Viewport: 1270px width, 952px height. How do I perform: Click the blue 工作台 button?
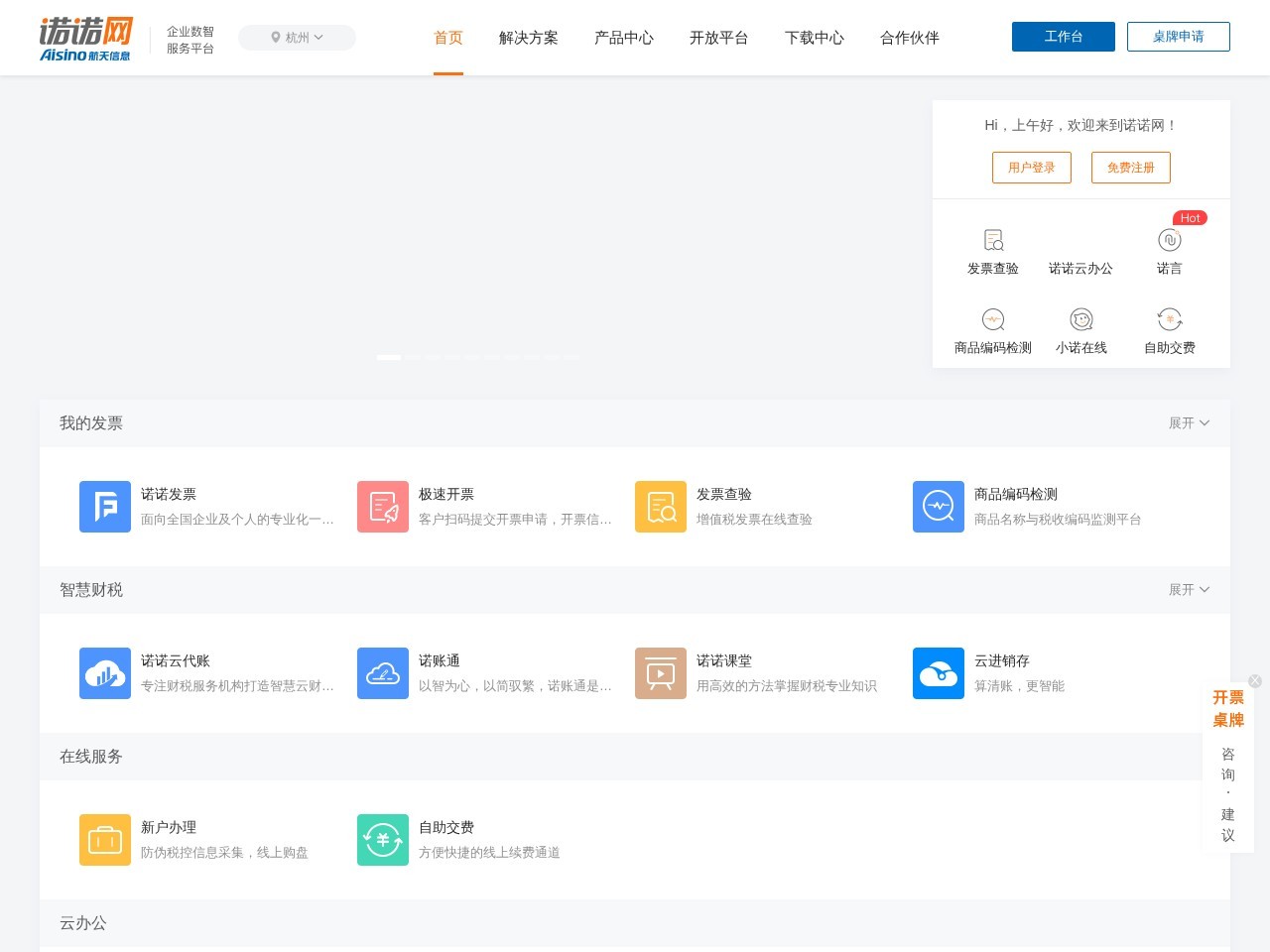click(x=1064, y=37)
